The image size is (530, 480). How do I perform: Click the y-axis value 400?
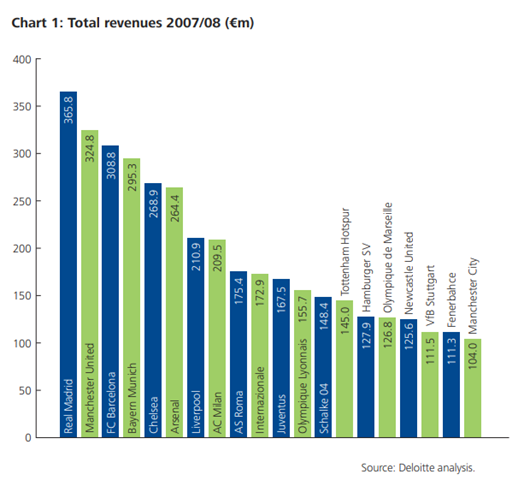tap(22, 59)
